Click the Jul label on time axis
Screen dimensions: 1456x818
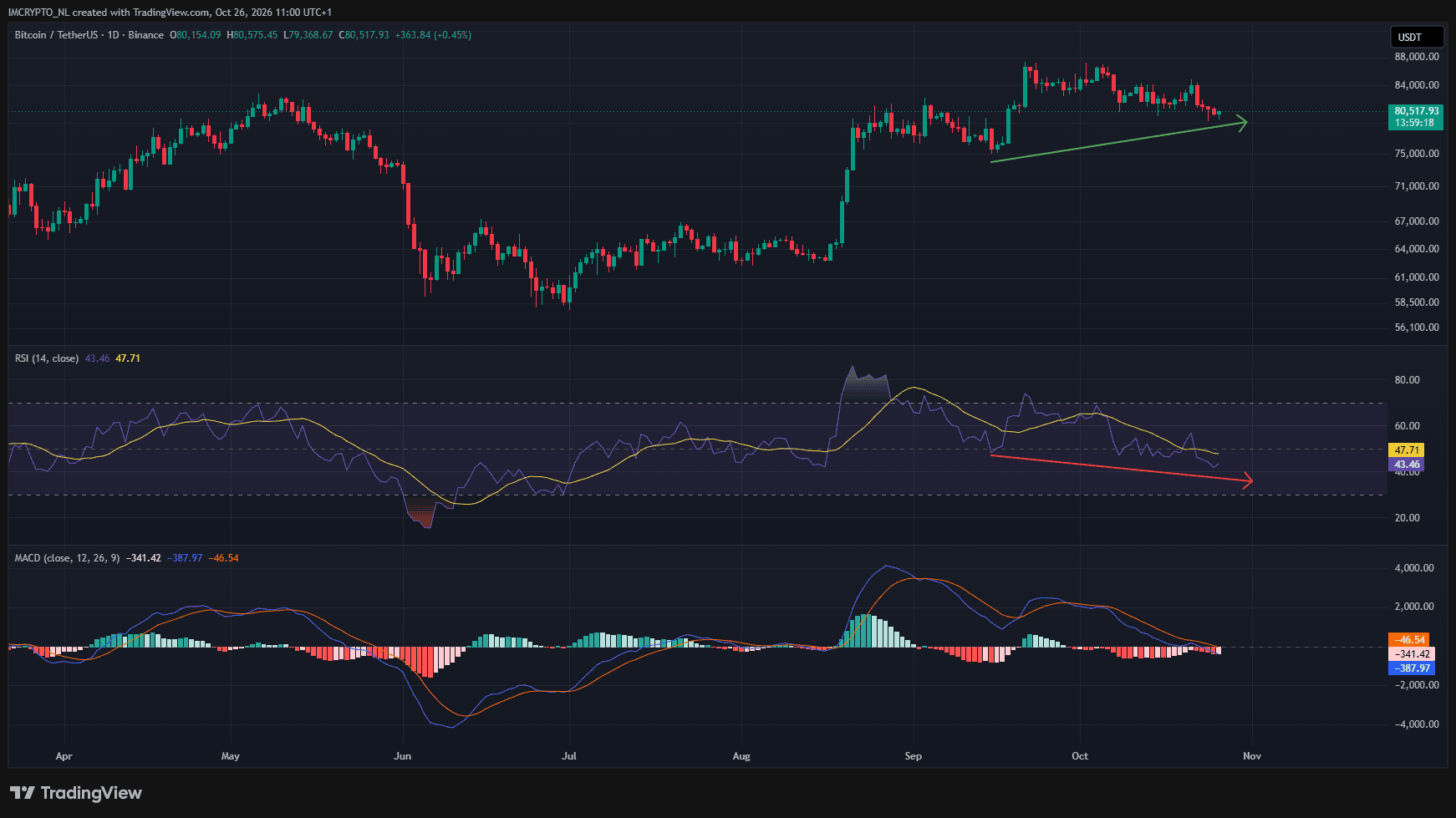point(569,756)
